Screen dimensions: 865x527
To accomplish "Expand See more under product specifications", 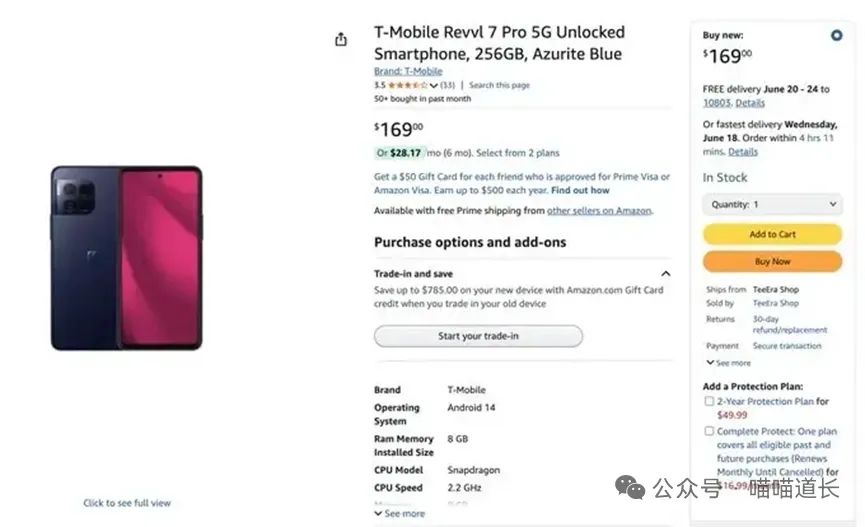I will click(x=404, y=513).
